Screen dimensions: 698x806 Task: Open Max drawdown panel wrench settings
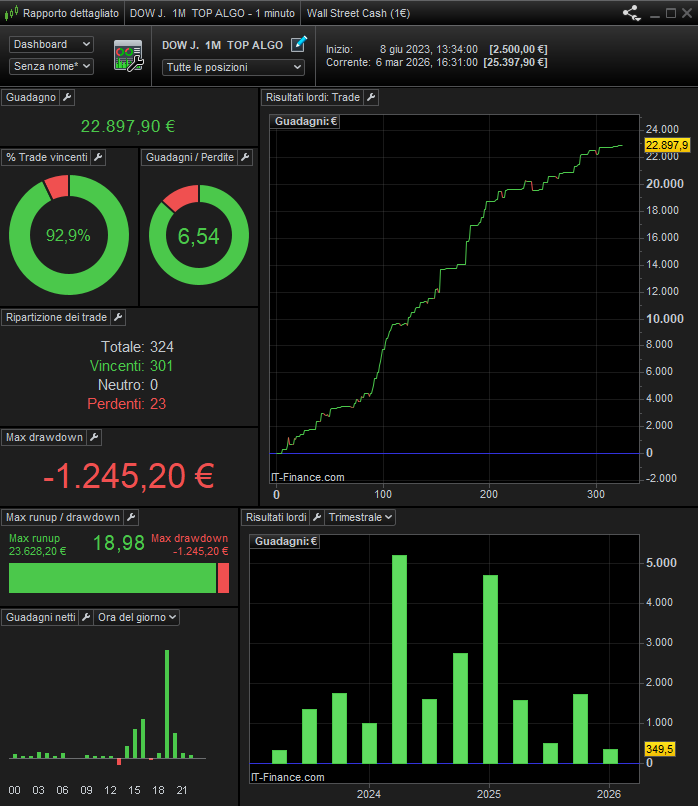pos(94,437)
